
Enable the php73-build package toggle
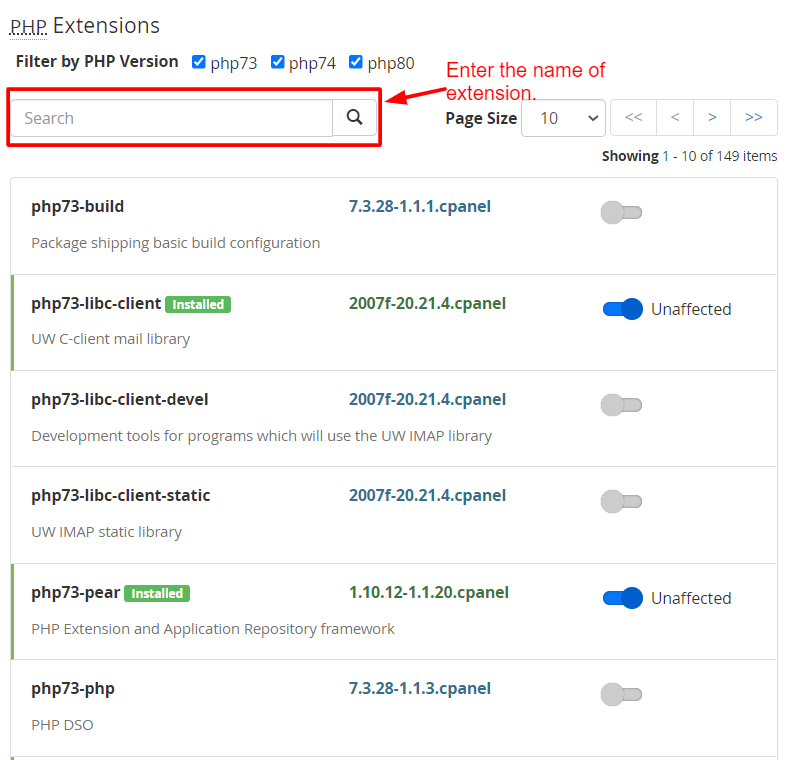coord(621,213)
